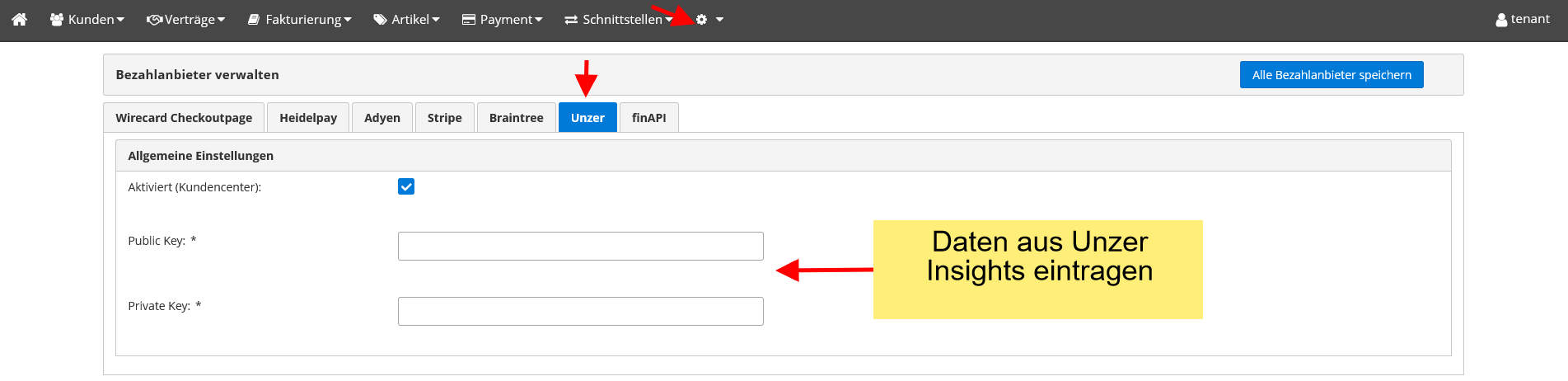Viewport: 1568px width, 381px height.
Task: Open the Fakturierung dropdown
Action: click(x=300, y=19)
